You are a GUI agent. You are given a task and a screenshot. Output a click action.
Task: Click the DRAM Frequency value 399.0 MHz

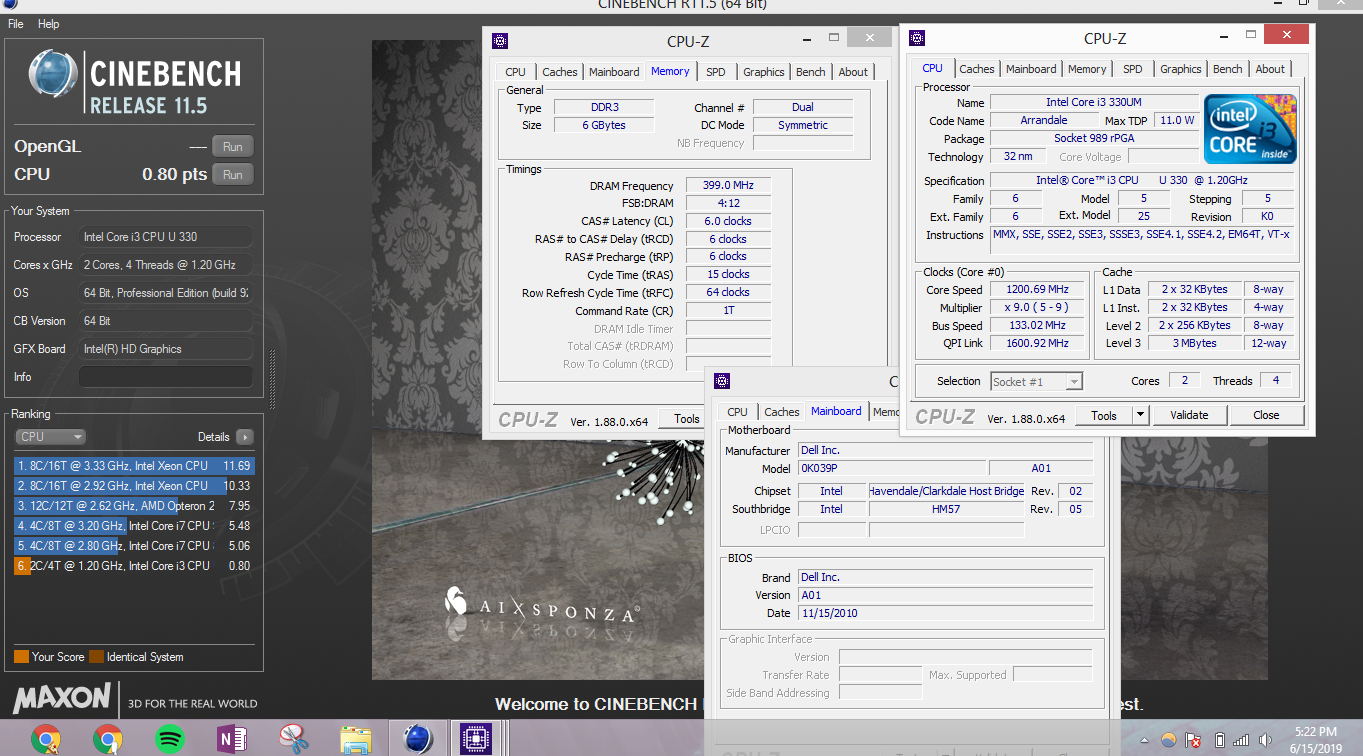(x=728, y=186)
